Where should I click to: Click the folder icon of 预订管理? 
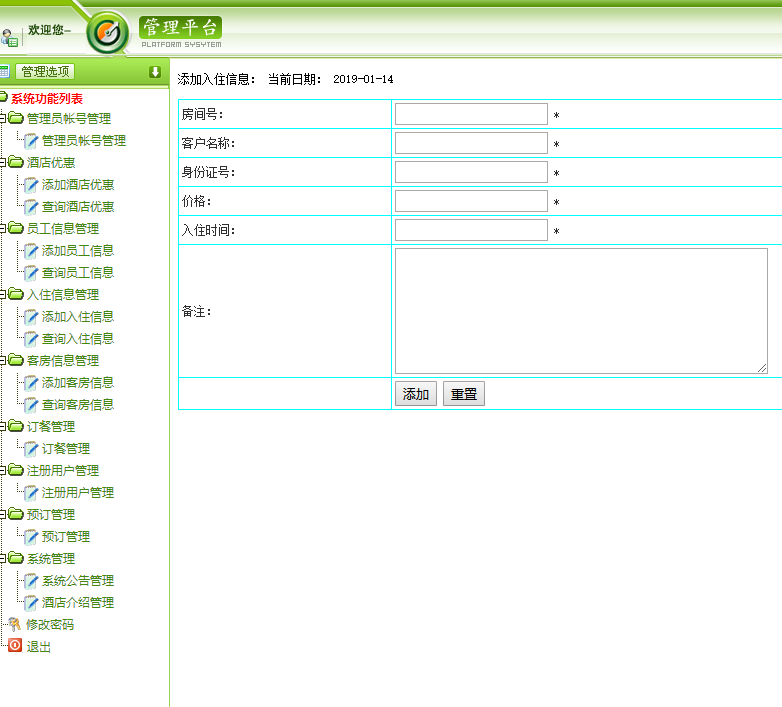click(x=15, y=514)
